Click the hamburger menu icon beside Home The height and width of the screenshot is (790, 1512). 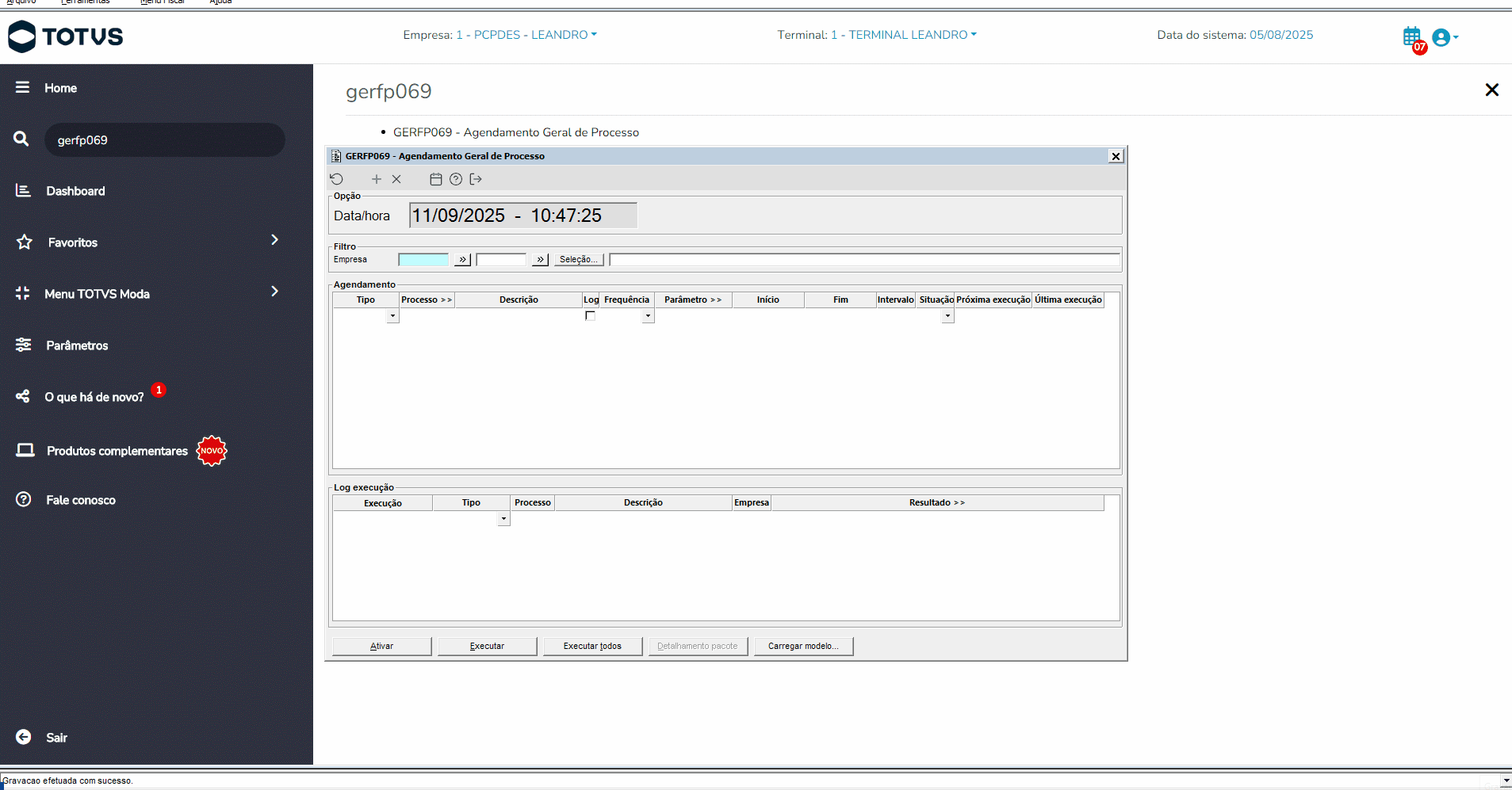[x=22, y=87]
